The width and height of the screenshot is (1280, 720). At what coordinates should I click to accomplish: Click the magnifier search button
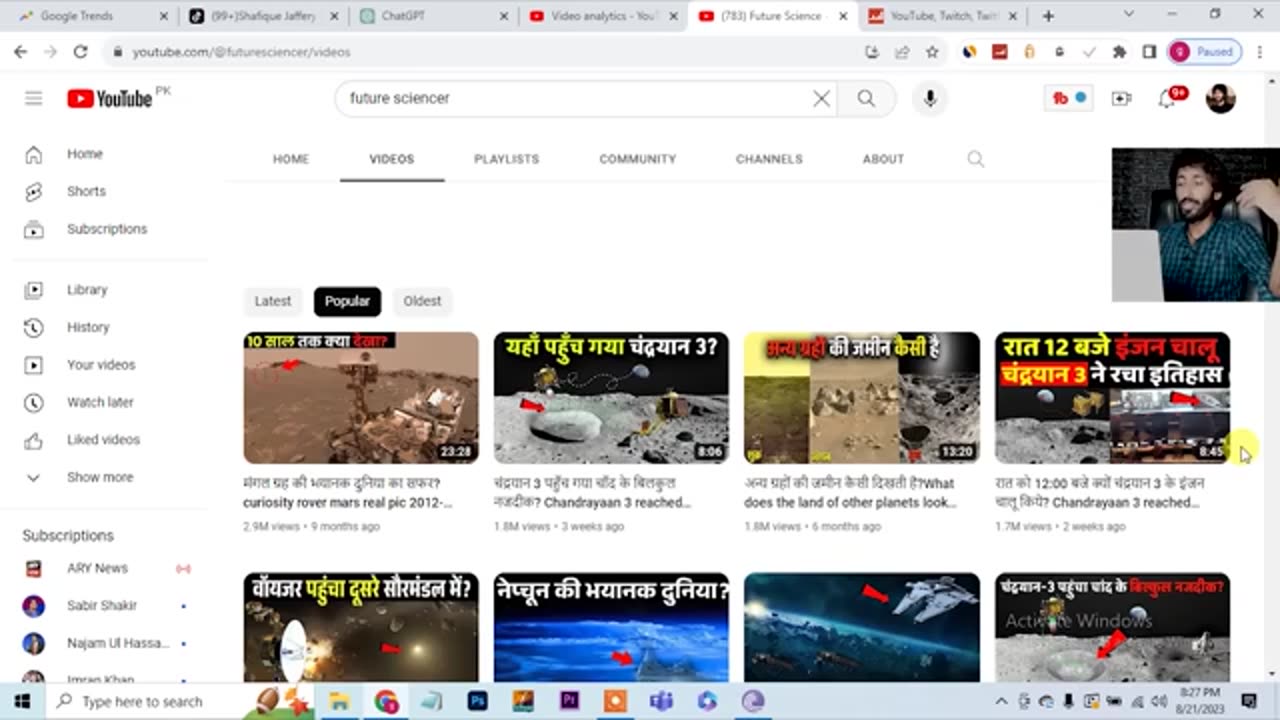tap(866, 98)
